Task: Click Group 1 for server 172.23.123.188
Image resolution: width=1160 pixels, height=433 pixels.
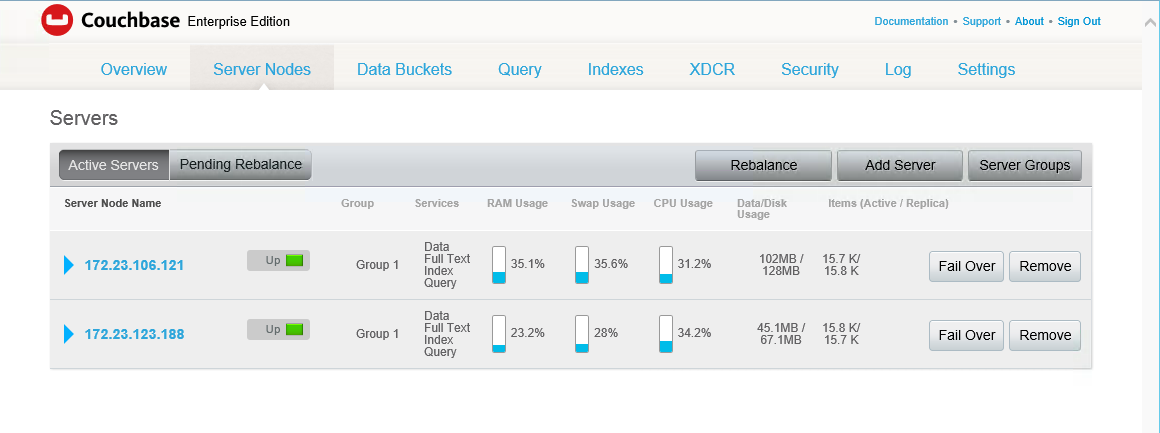Action: coord(377,334)
